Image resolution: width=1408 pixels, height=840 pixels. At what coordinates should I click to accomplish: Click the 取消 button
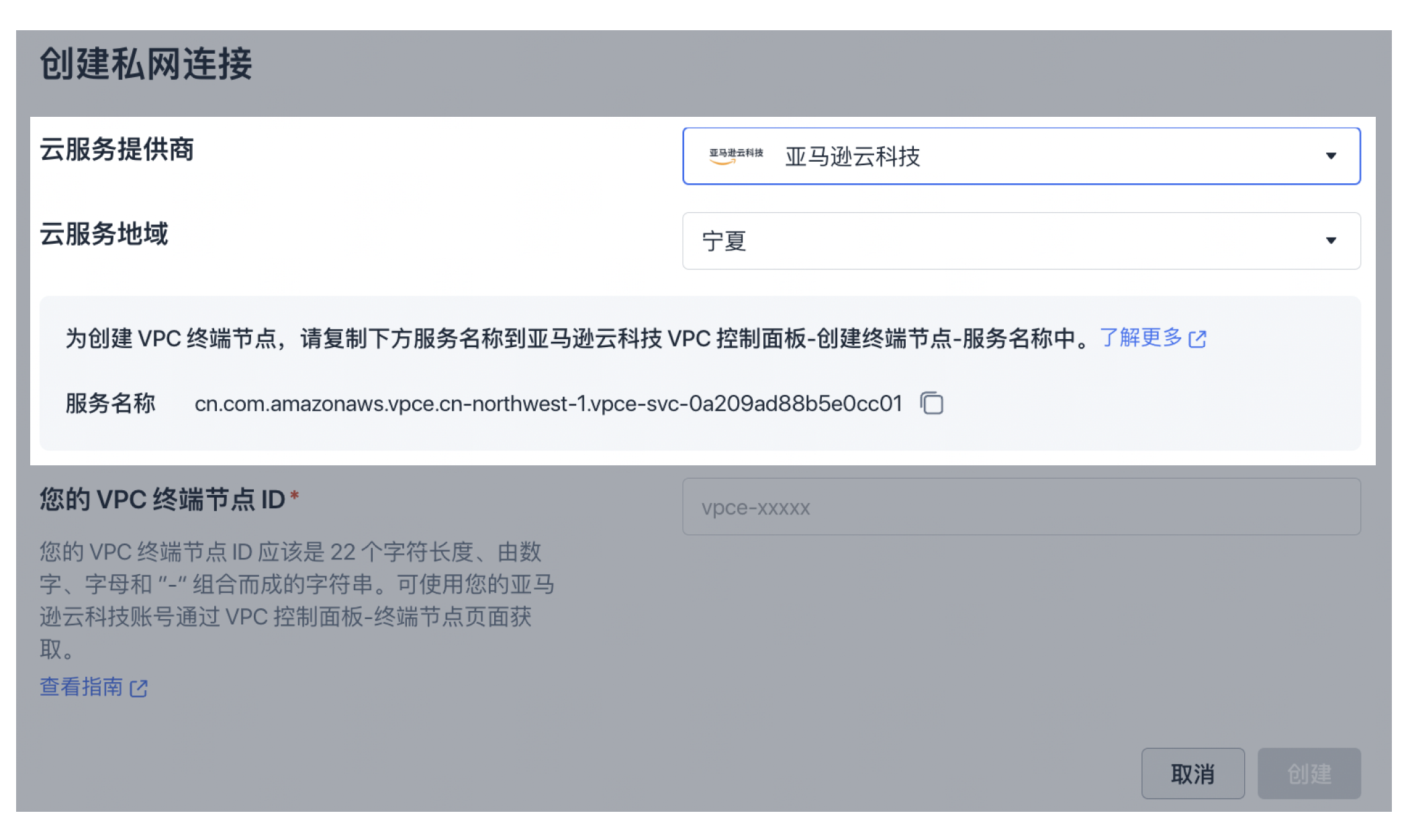point(1192,774)
